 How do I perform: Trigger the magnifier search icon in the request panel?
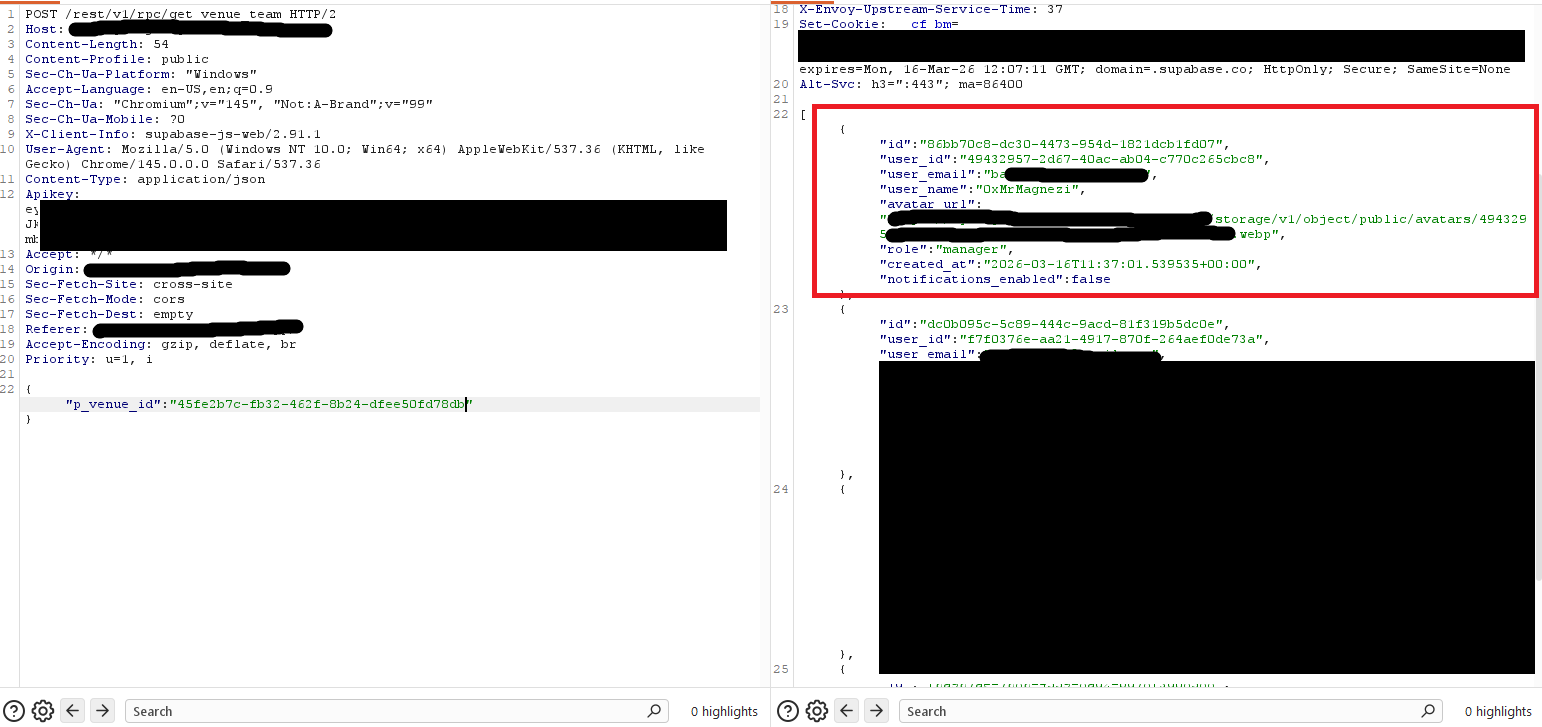655,711
